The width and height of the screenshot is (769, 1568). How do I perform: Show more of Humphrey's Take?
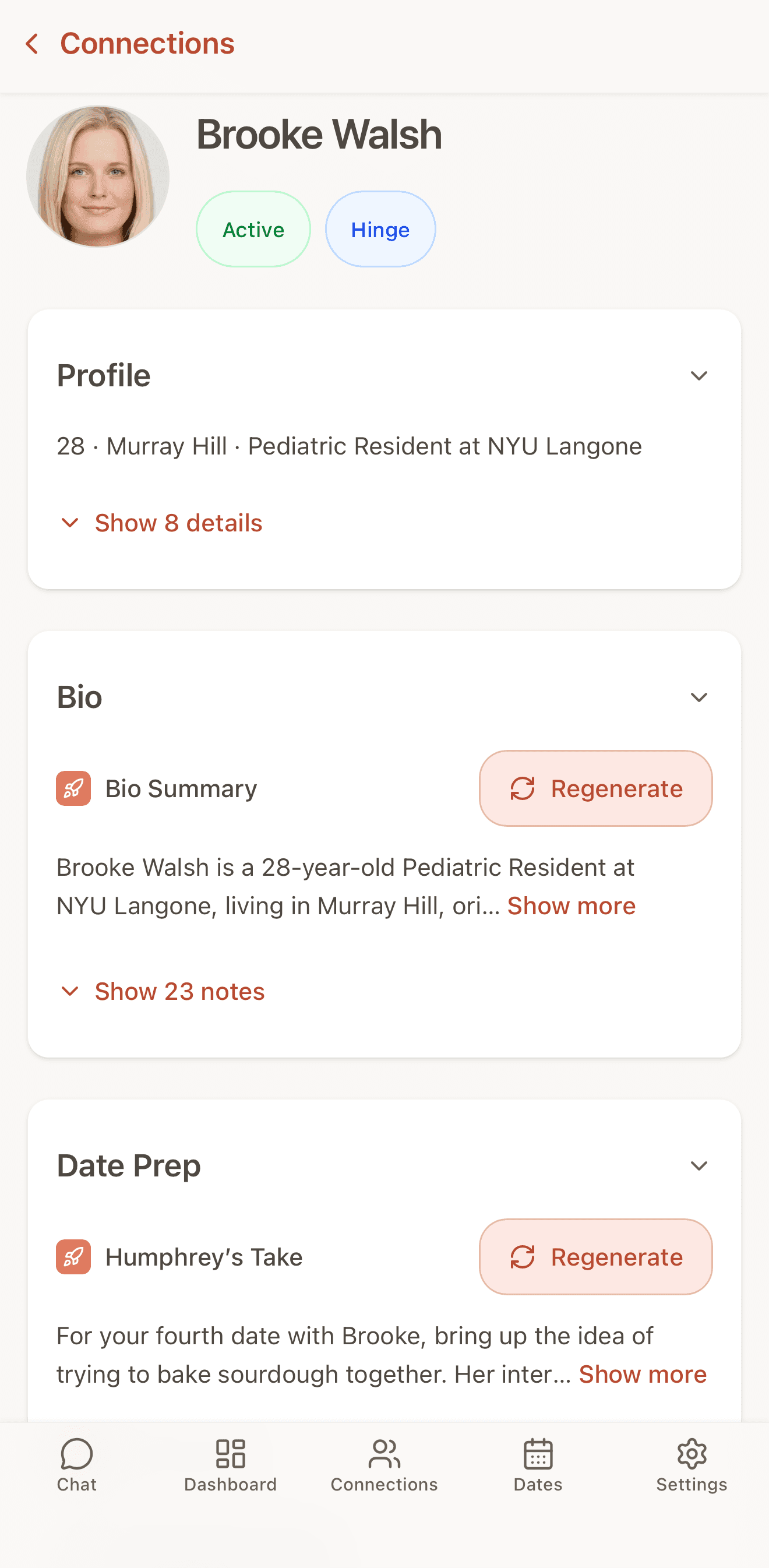643,1375
